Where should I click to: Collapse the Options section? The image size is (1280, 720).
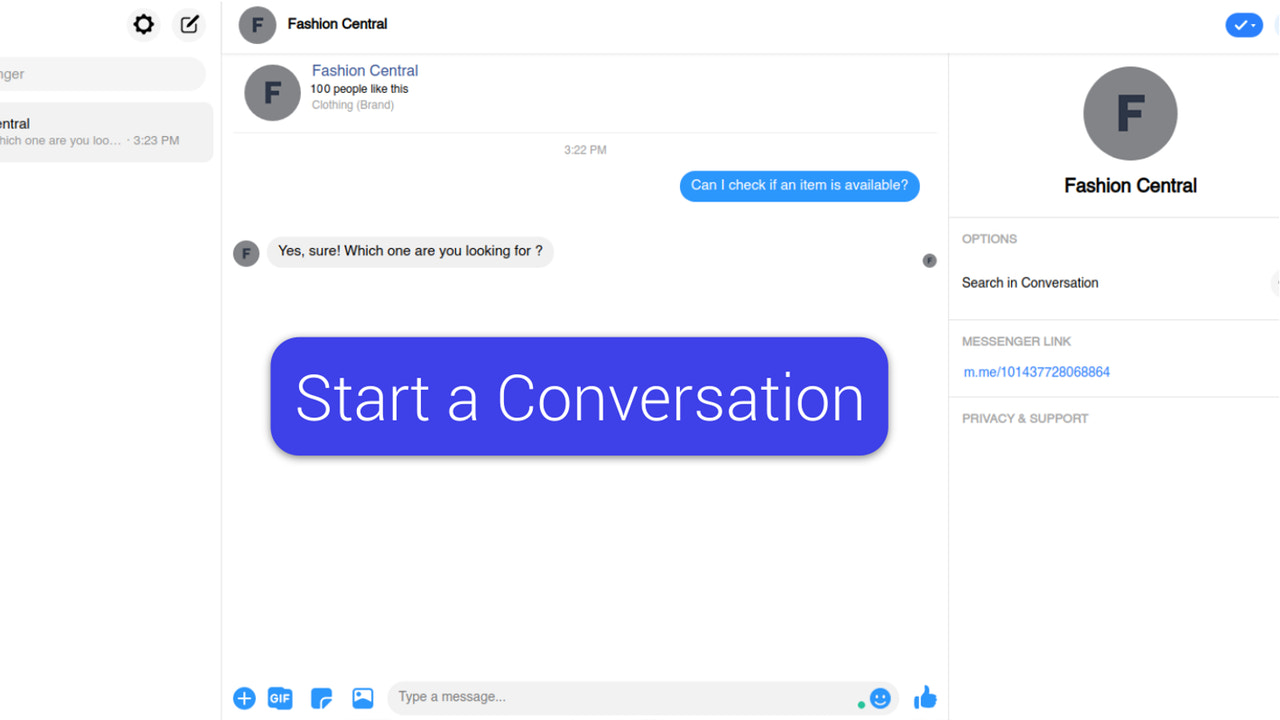(x=989, y=239)
